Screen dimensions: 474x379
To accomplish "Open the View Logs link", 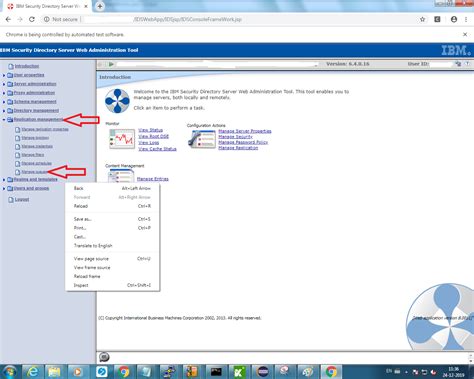I will coord(148,143).
